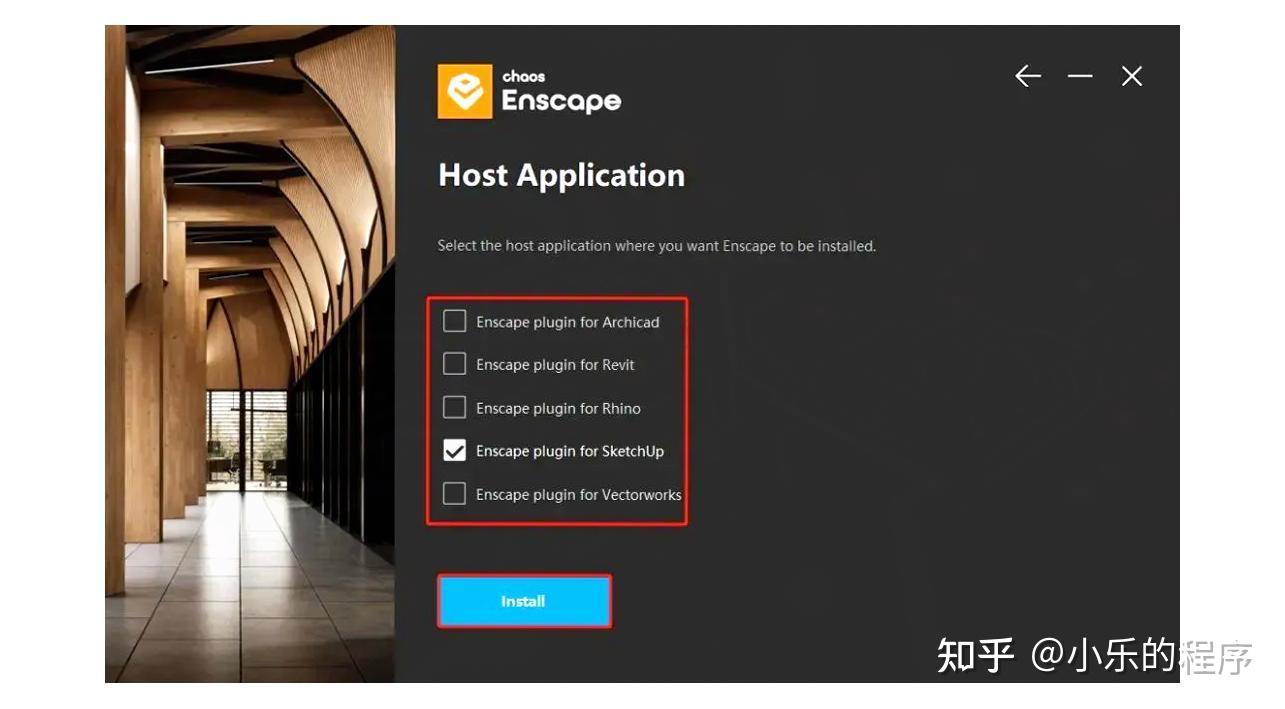This screenshot has width=1285, height=709.
Task: Click the checked SketchUp checkbox icon
Action: coord(455,450)
